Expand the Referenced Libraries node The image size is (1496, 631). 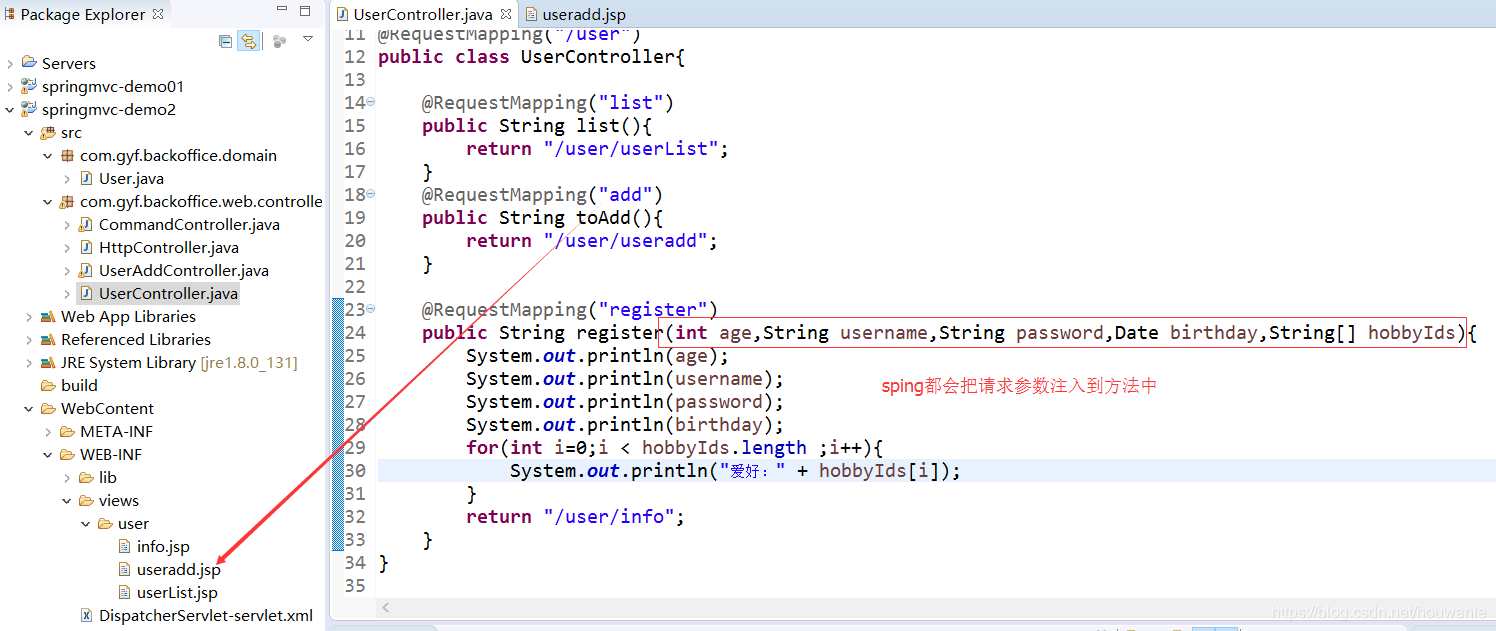point(28,339)
